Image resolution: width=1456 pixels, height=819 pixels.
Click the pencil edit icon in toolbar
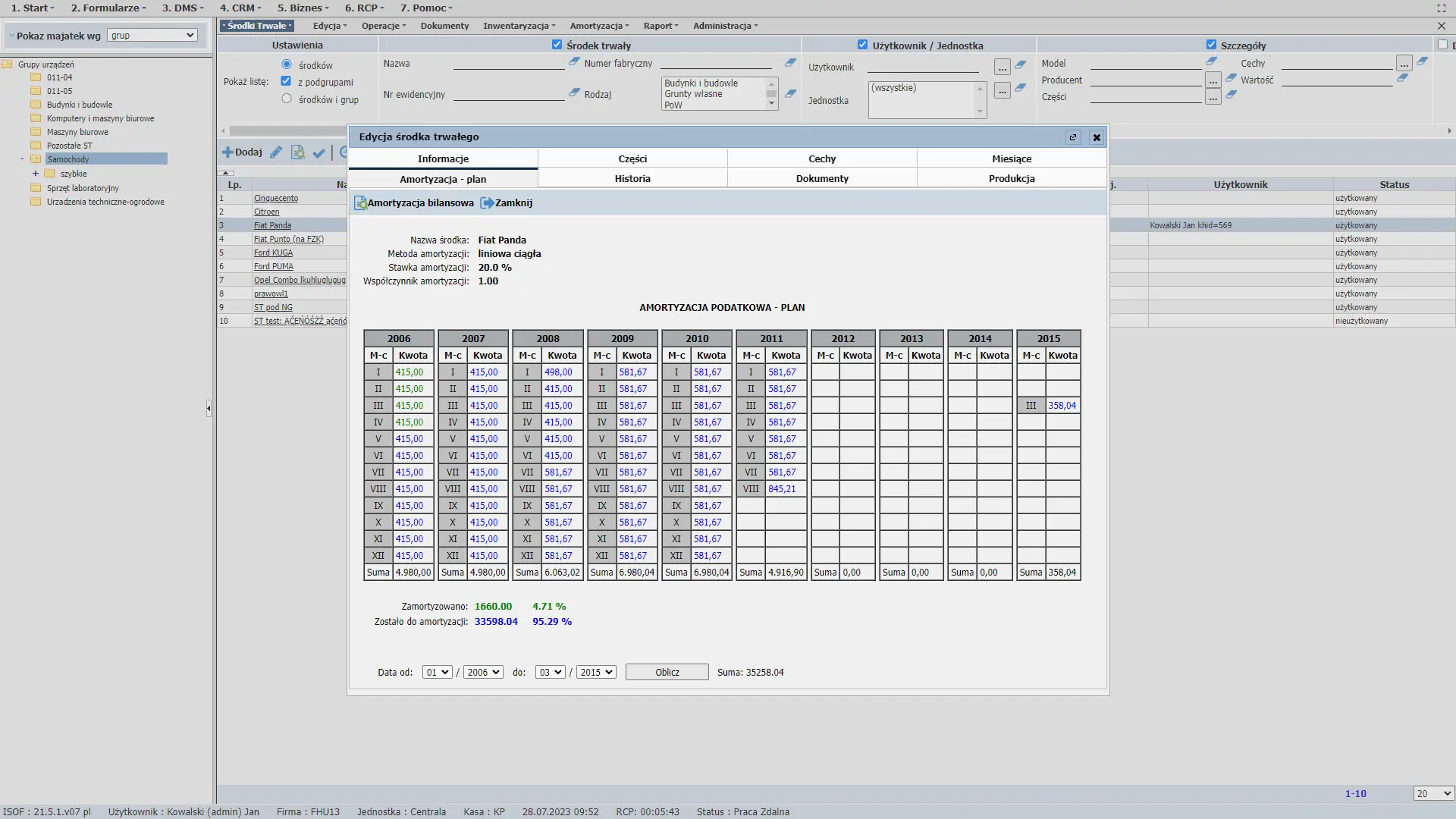(x=276, y=152)
